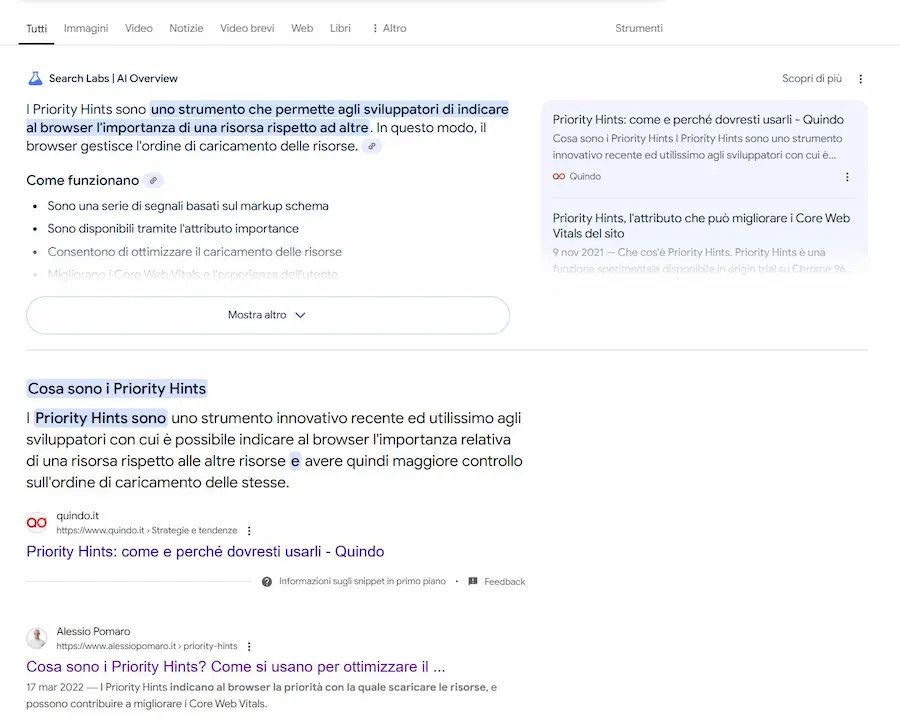Open Priority Hints Quindo result link

pos(205,552)
